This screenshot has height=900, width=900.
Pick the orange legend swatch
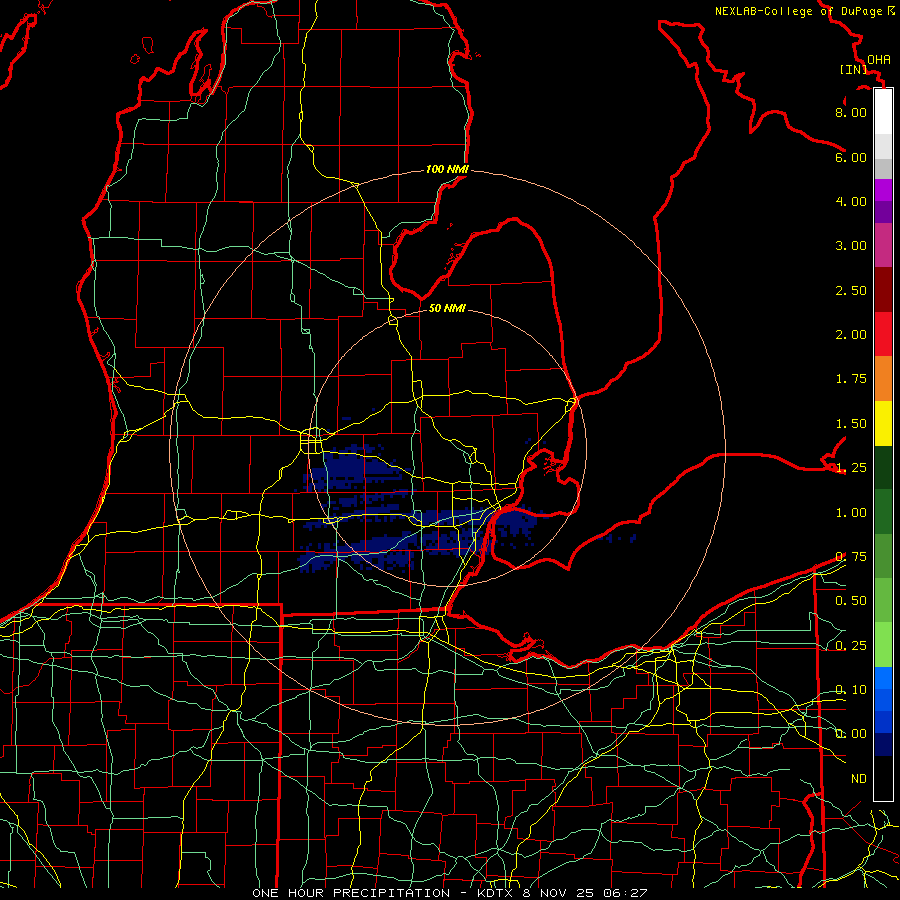[x=883, y=379]
